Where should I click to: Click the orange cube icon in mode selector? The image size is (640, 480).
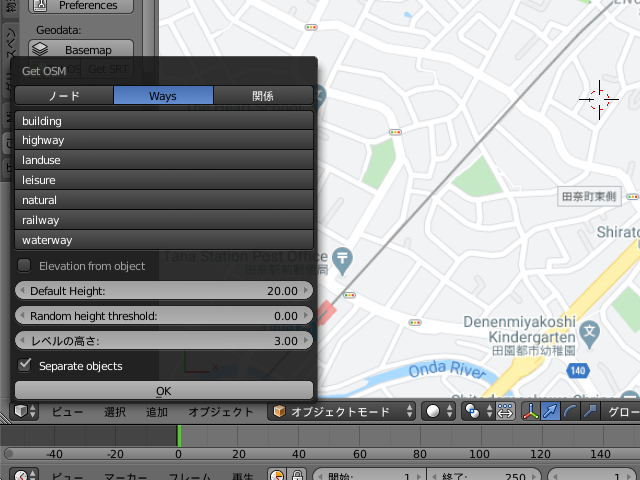pos(279,411)
